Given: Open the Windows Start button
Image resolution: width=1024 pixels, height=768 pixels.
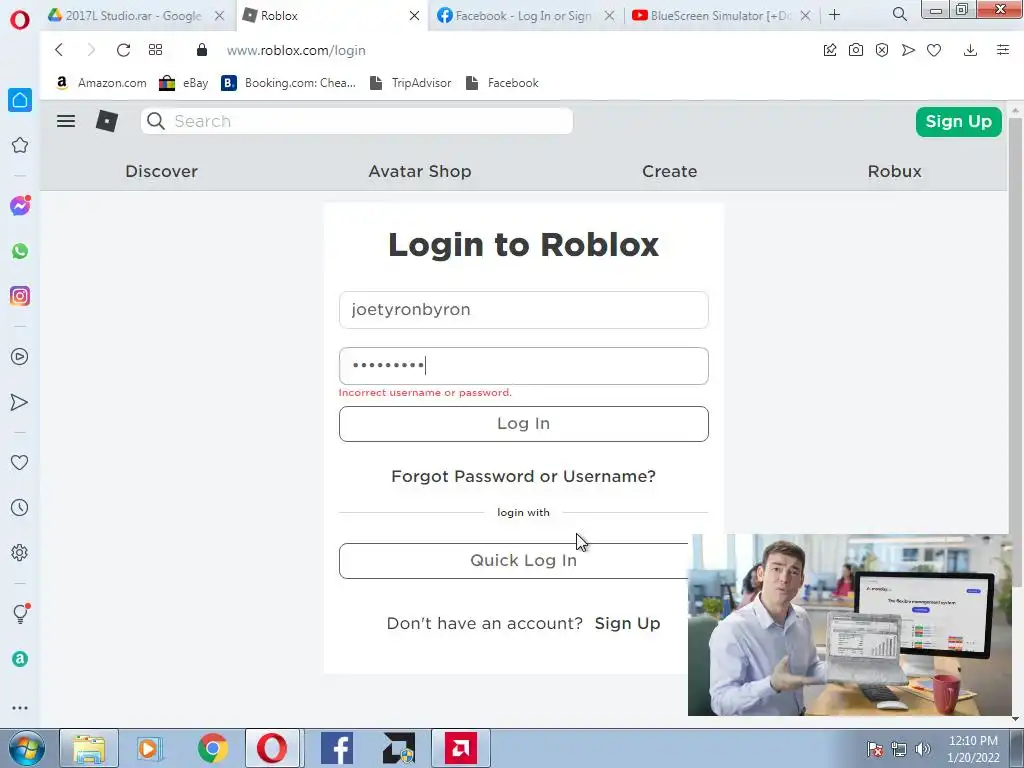Looking at the screenshot, I should (x=26, y=748).
